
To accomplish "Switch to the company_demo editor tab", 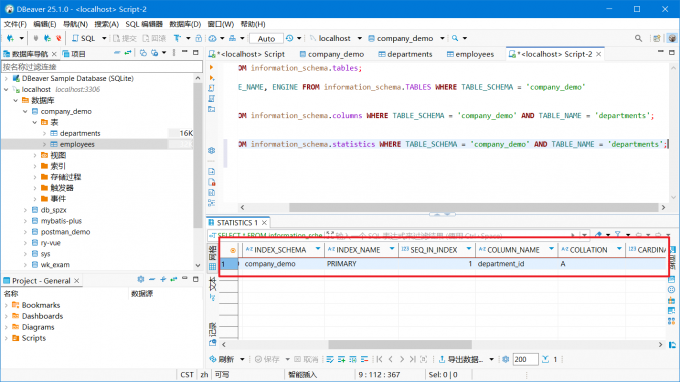I will [x=332, y=54].
